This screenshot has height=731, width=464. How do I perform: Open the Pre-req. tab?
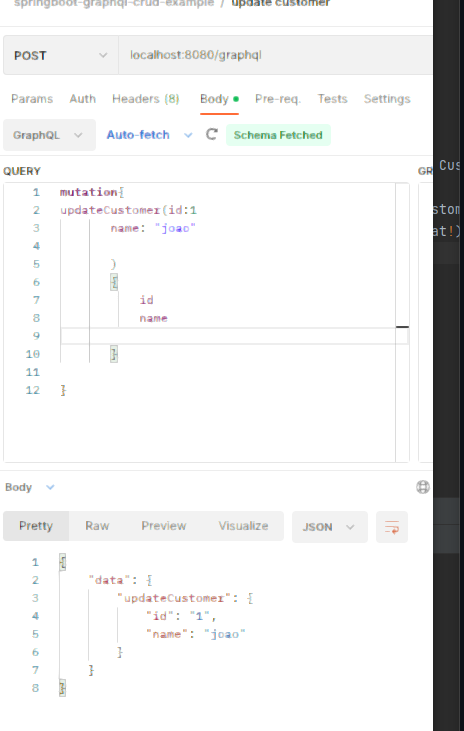[x=278, y=99]
